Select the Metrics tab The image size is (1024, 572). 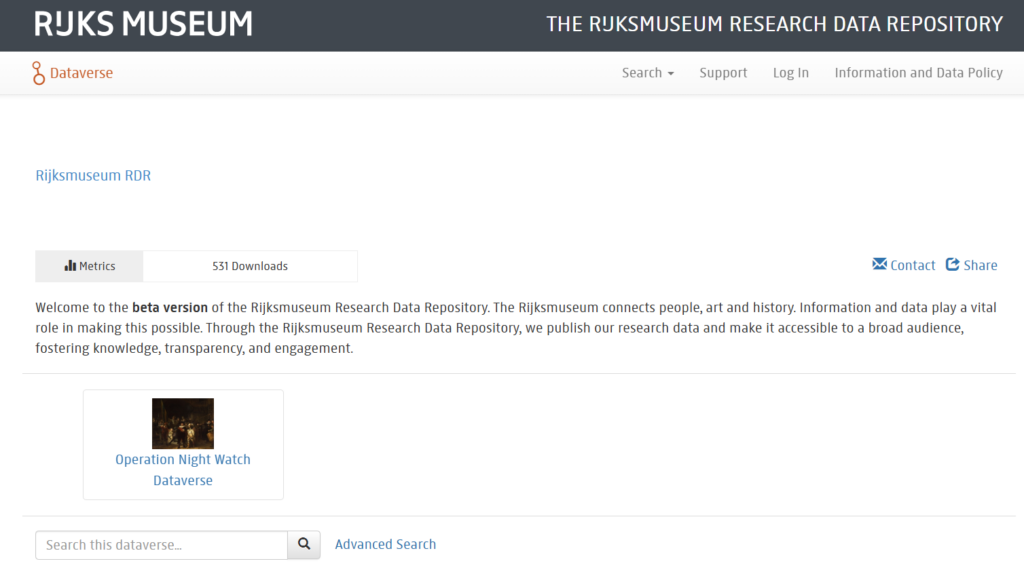point(89,266)
